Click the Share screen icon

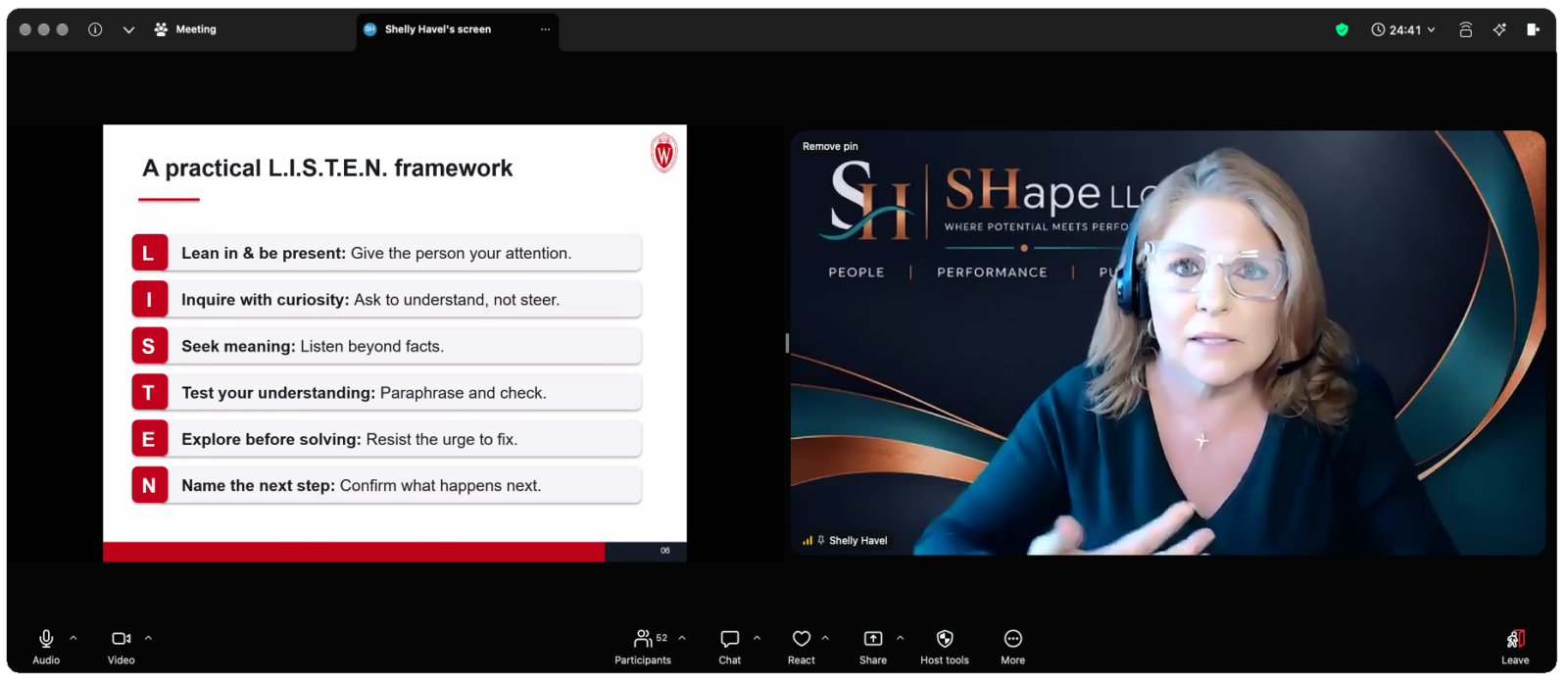(873, 639)
